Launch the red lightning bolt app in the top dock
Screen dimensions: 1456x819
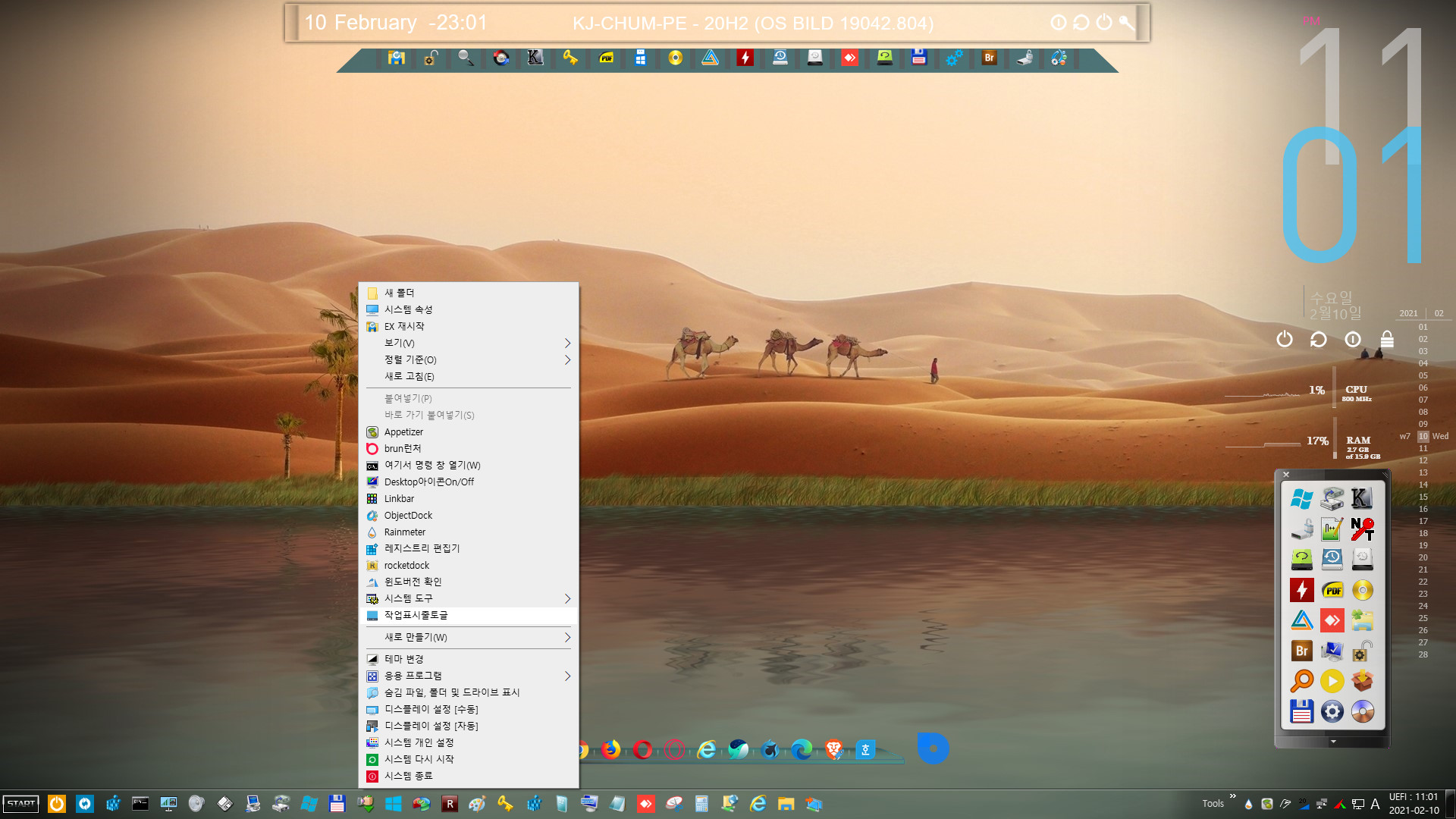click(745, 58)
